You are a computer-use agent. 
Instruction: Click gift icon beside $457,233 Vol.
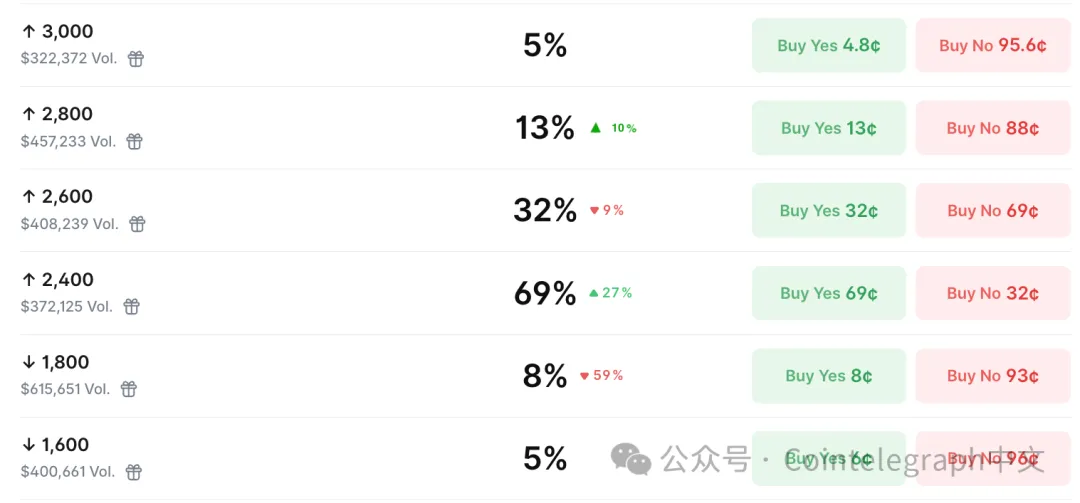(x=135, y=142)
